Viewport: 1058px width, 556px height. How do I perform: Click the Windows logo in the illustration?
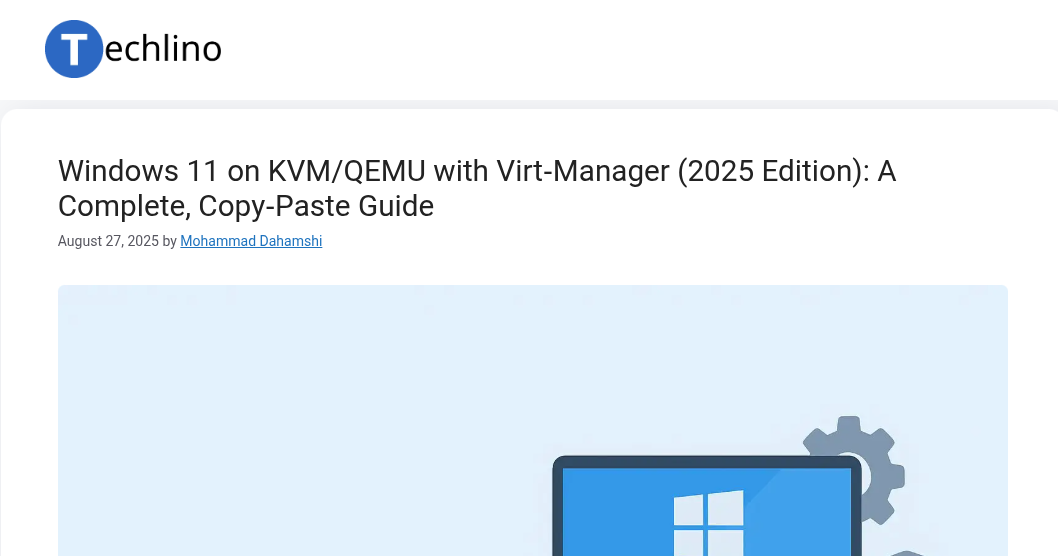(708, 524)
